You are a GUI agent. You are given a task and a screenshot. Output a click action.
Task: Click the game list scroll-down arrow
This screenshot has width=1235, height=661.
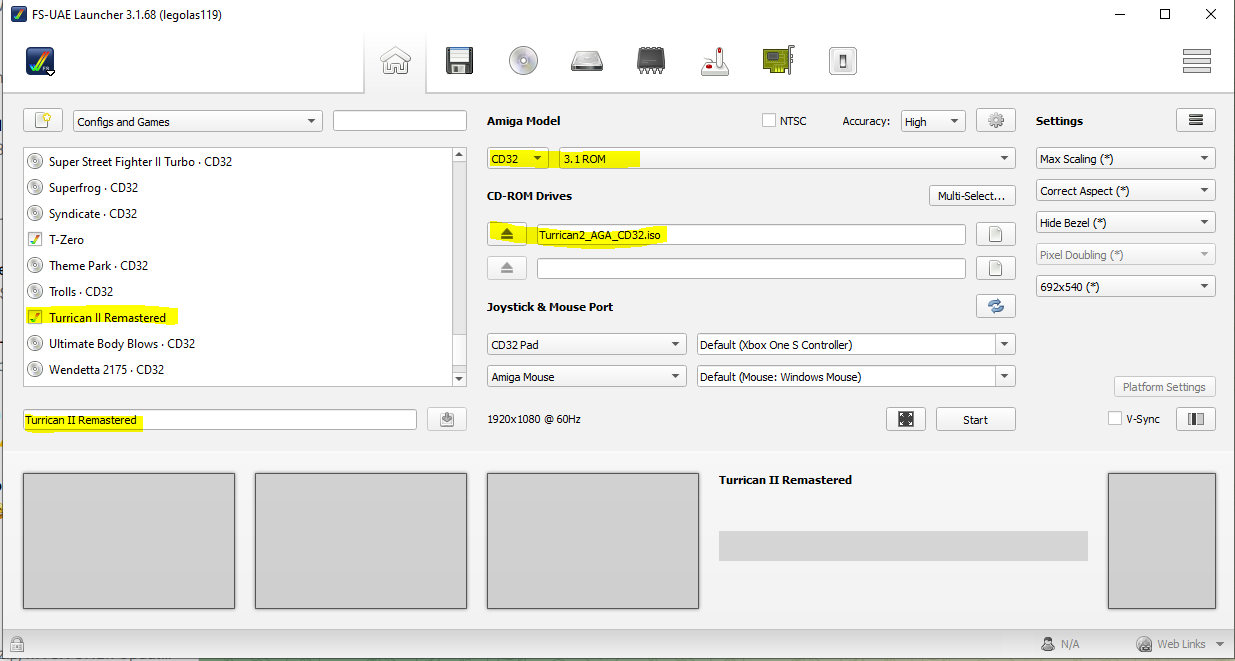pos(460,379)
